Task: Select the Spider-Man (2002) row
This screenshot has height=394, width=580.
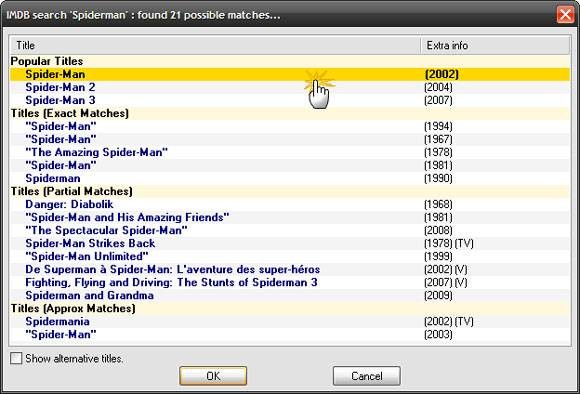Action: click(290, 74)
